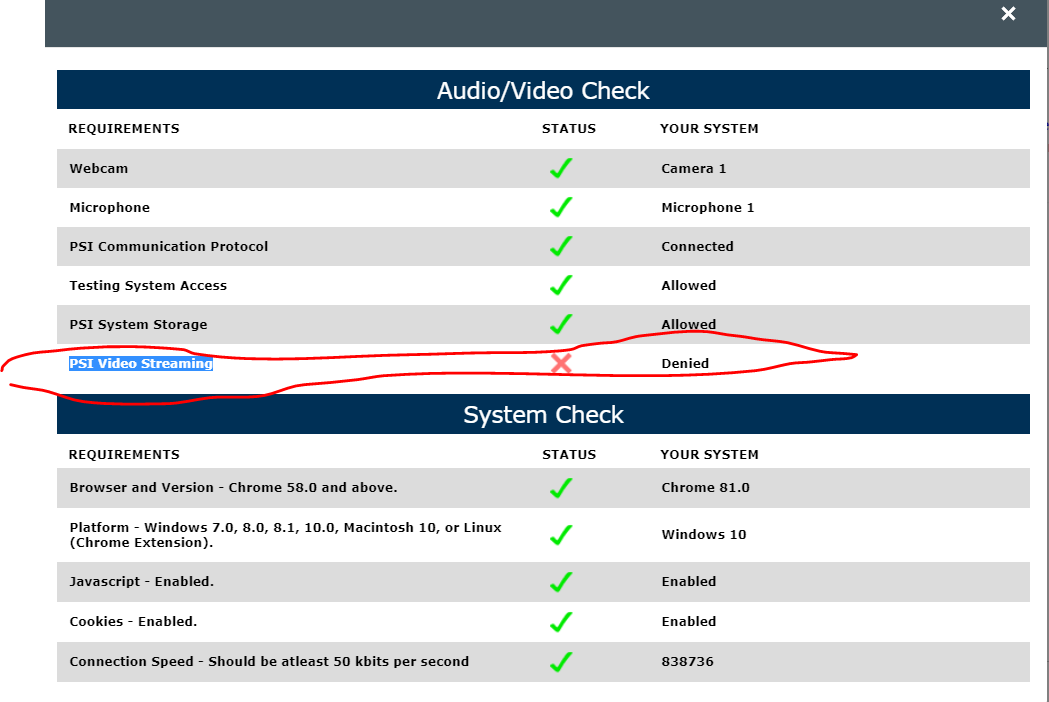Click Enabled value in Cookies row
The image size is (1049, 702).
tap(688, 622)
